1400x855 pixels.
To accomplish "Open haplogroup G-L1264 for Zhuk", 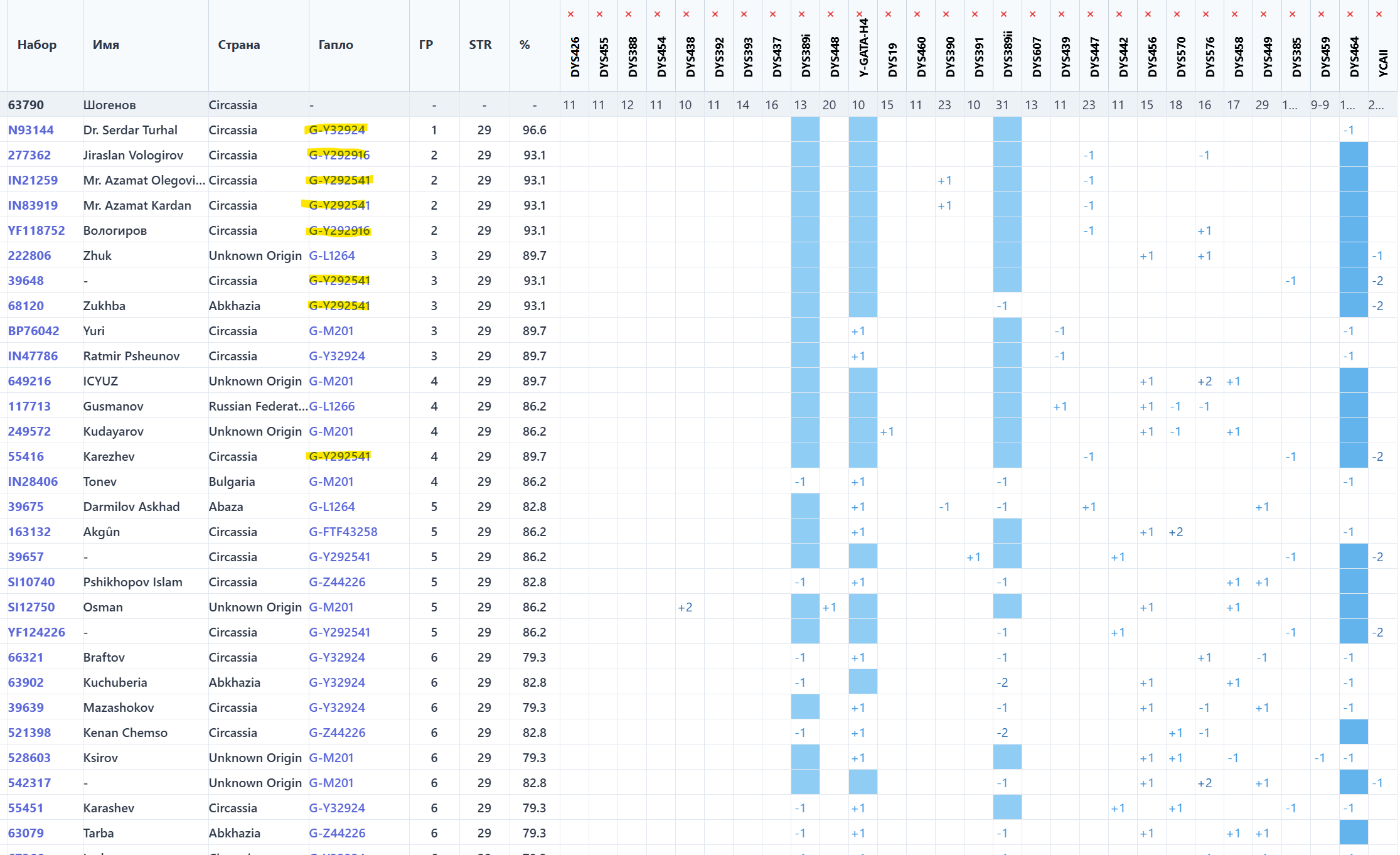I will click(332, 255).
